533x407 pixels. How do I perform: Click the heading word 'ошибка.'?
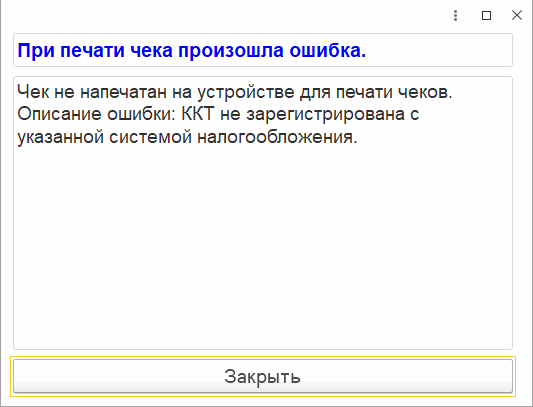[328, 50]
